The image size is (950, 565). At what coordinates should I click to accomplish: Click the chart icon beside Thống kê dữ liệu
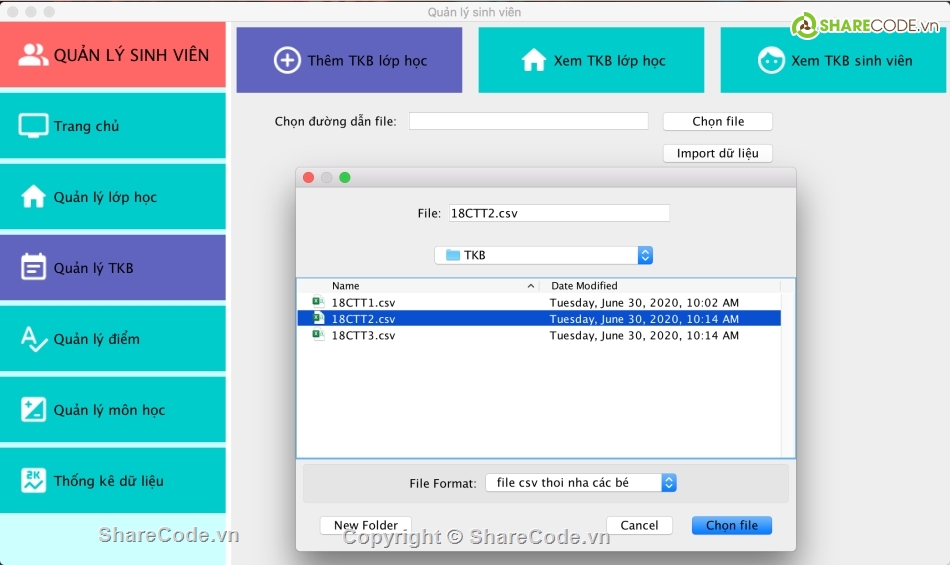pyautogui.click(x=34, y=481)
